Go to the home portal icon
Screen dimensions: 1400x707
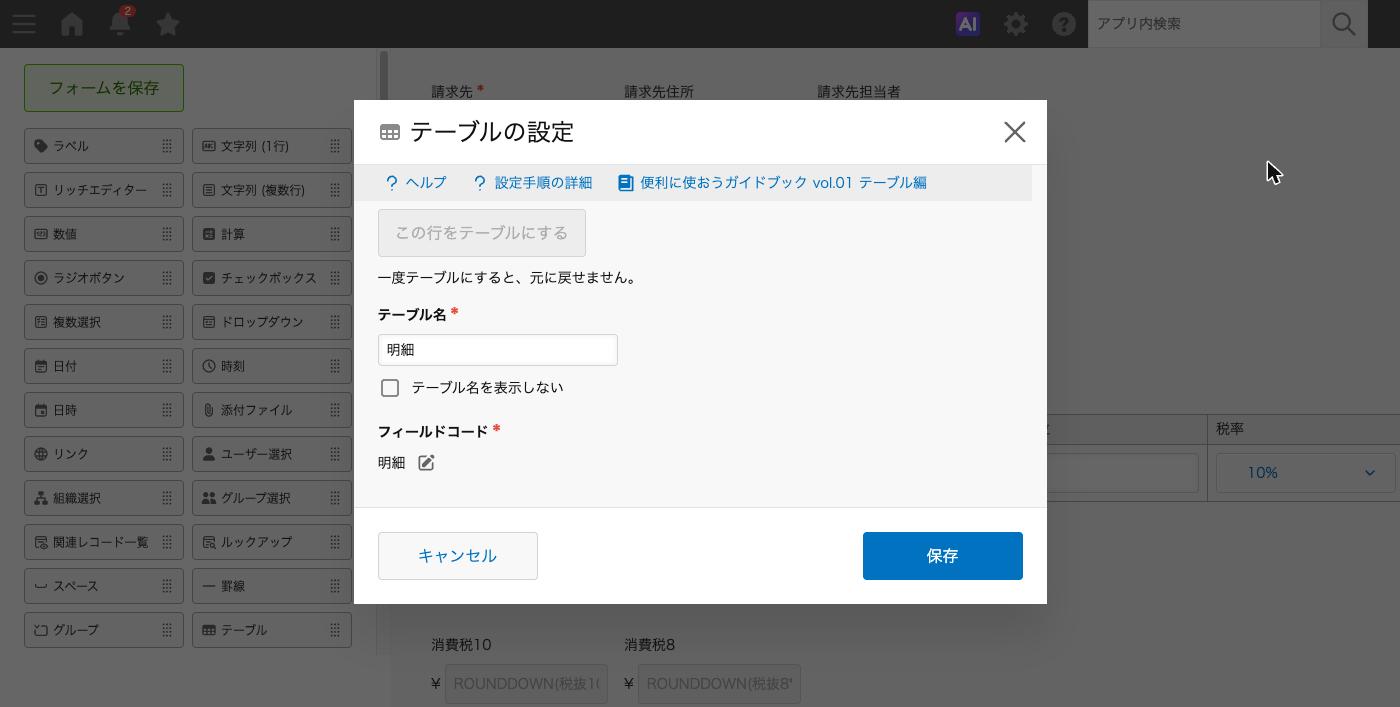72,24
